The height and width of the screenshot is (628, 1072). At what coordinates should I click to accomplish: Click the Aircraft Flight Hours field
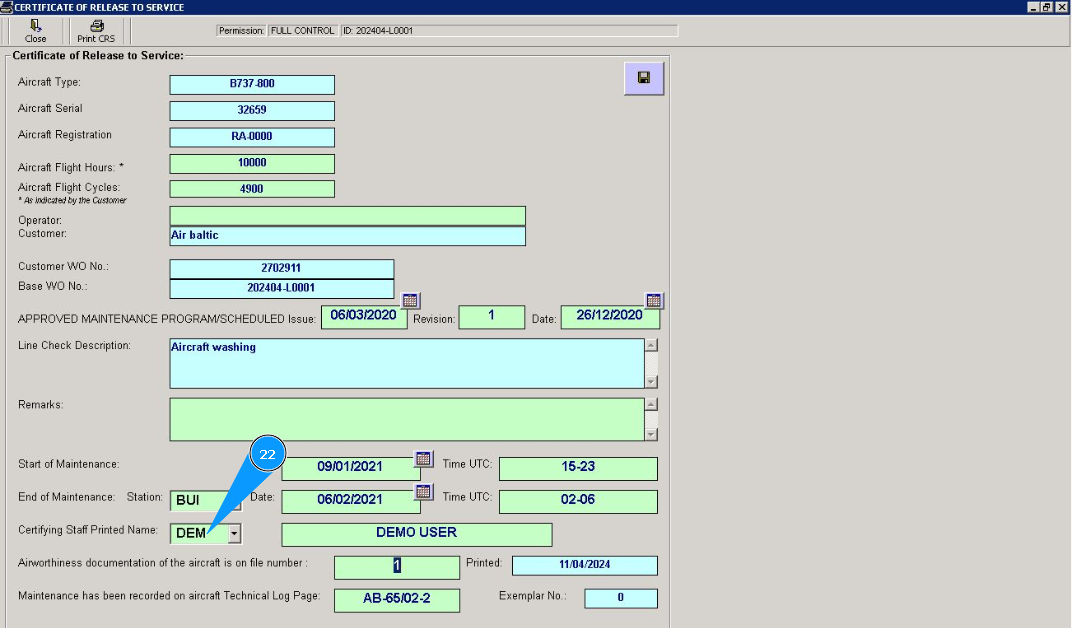(252, 163)
